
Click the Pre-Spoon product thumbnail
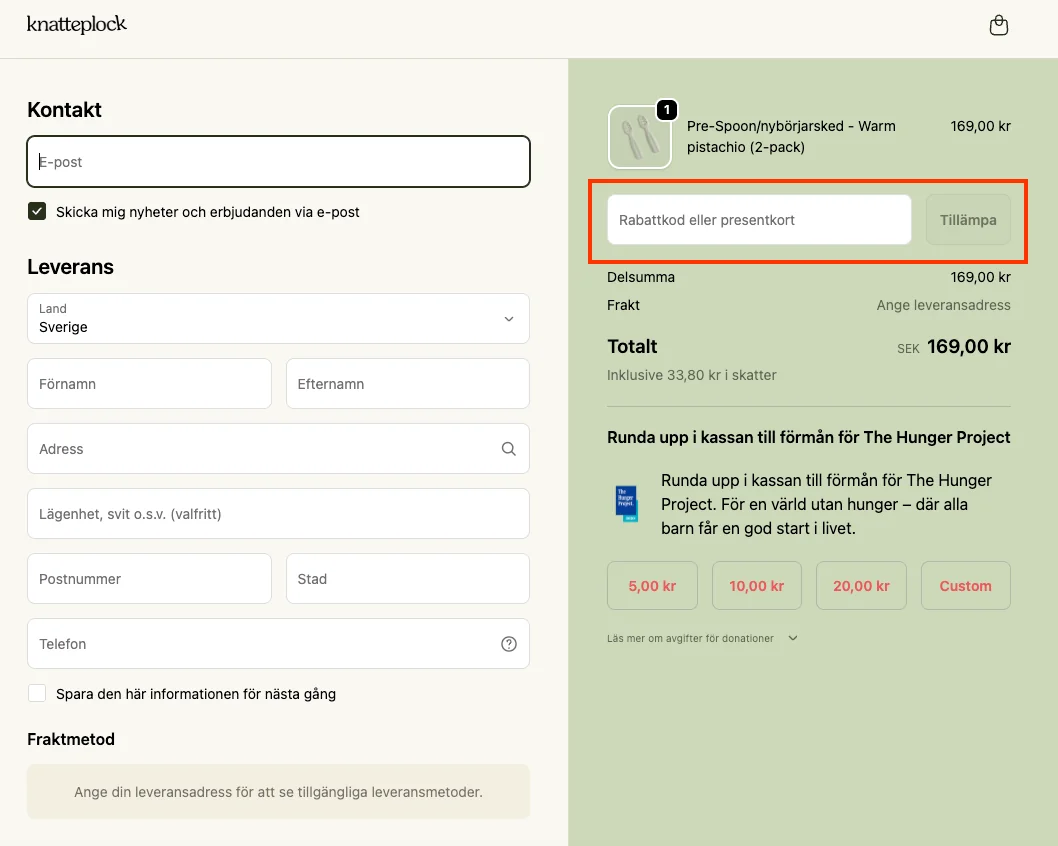tap(640, 137)
